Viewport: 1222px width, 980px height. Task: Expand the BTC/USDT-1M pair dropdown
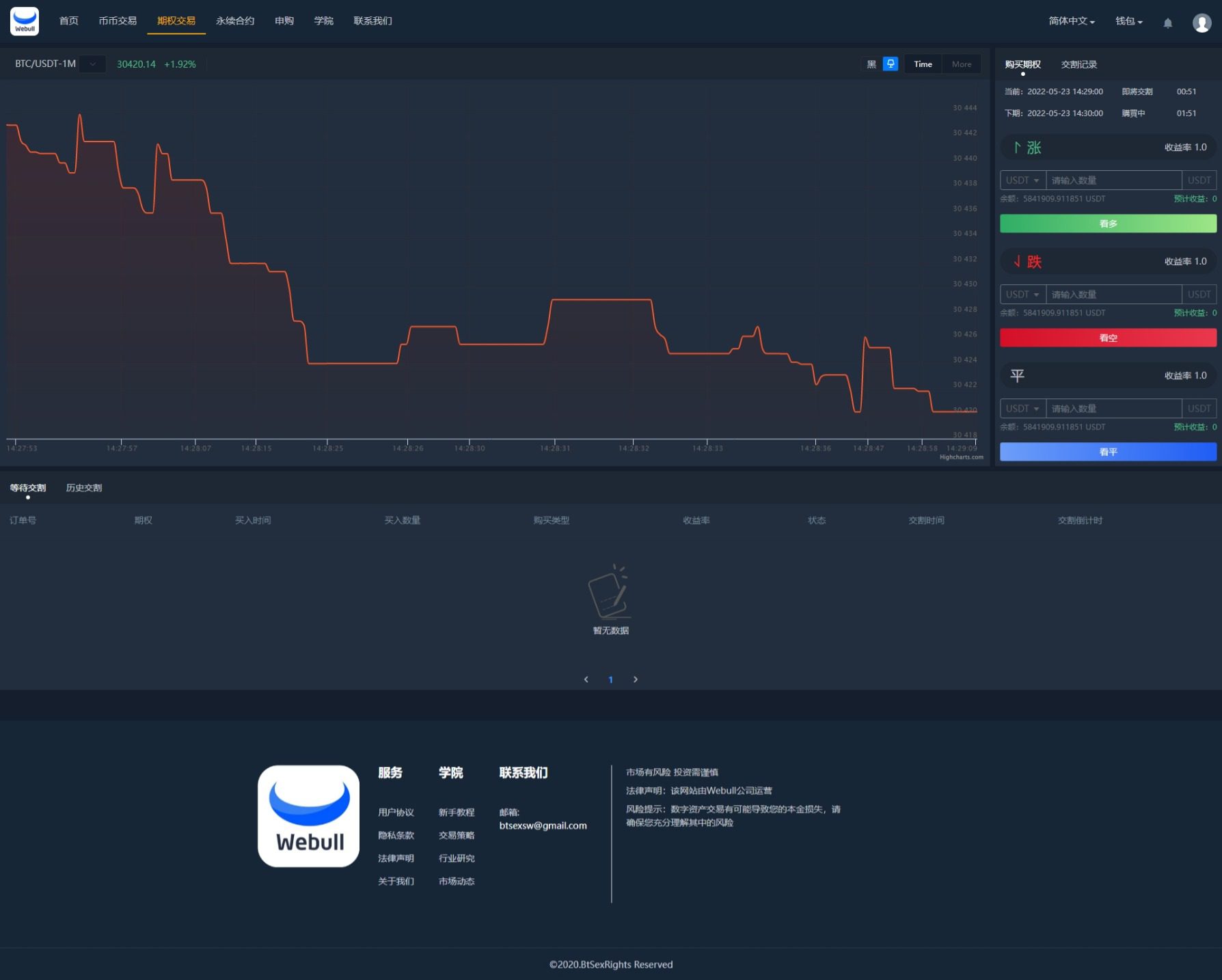(x=92, y=64)
